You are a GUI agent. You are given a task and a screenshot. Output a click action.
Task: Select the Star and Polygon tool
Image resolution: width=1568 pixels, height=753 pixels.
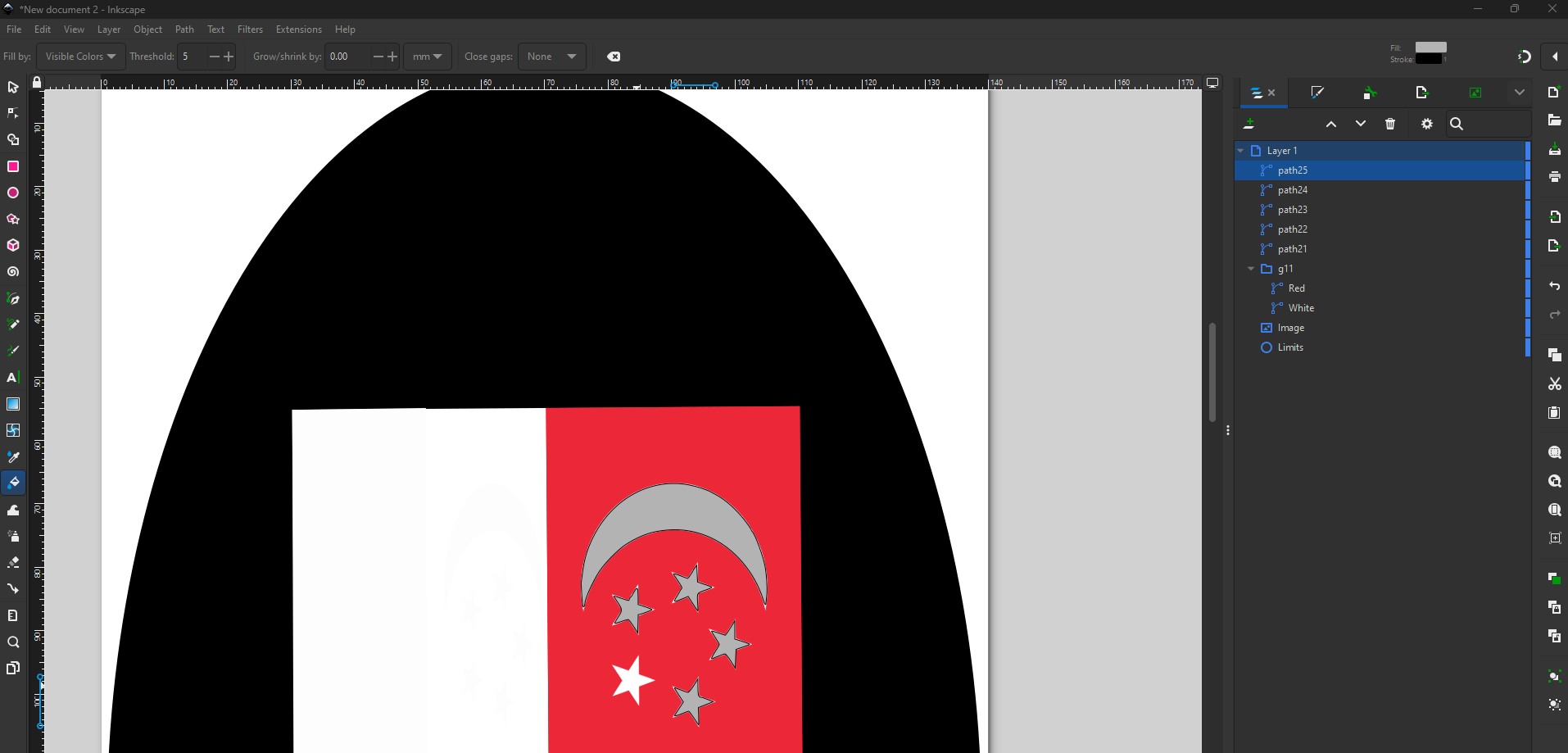[x=13, y=220]
